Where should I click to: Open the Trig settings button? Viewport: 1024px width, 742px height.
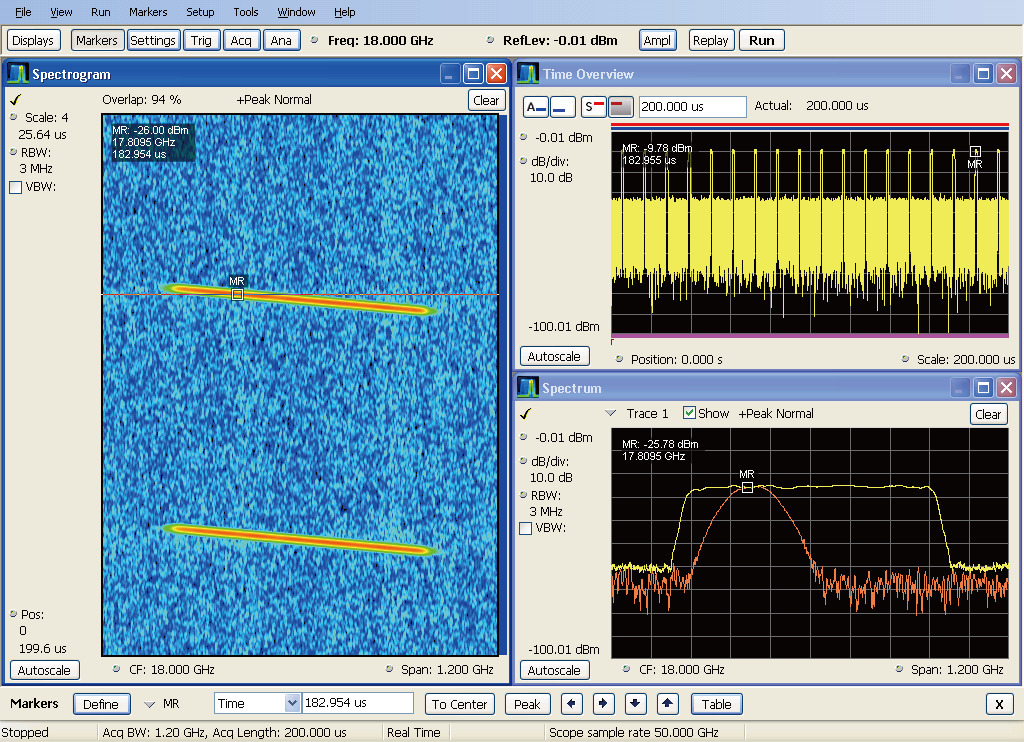click(201, 40)
